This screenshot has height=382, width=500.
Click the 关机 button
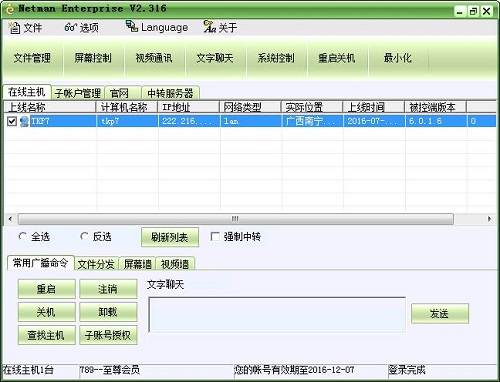(47, 312)
